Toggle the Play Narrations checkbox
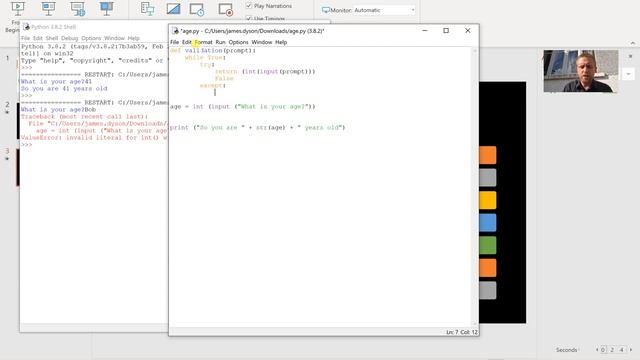 click(x=249, y=6)
